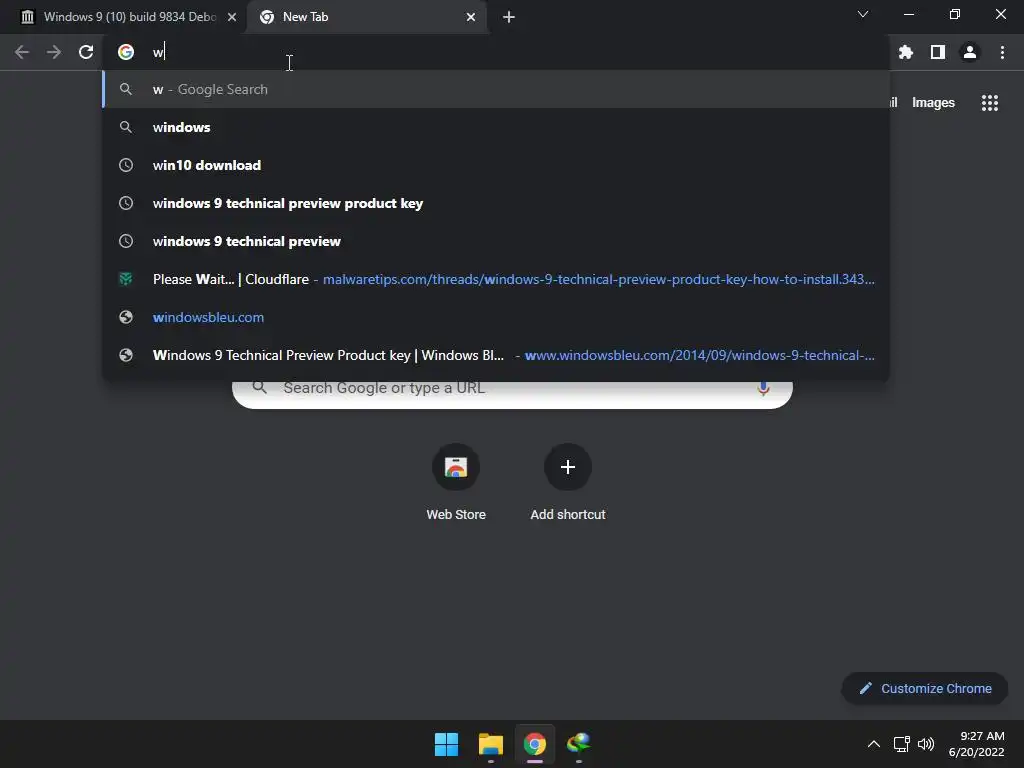
Task: Click the volume speaker tray icon
Action: click(x=926, y=744)
